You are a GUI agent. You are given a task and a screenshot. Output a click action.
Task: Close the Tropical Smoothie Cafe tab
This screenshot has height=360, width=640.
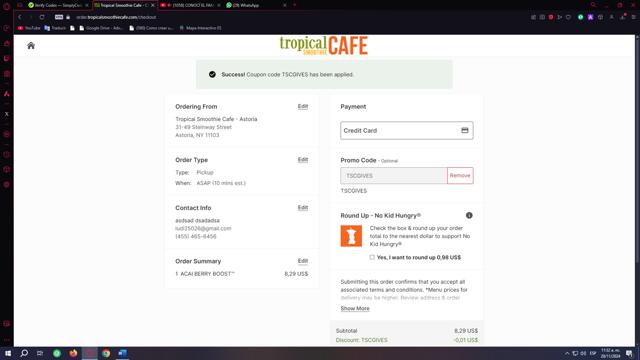click(153, 5)
